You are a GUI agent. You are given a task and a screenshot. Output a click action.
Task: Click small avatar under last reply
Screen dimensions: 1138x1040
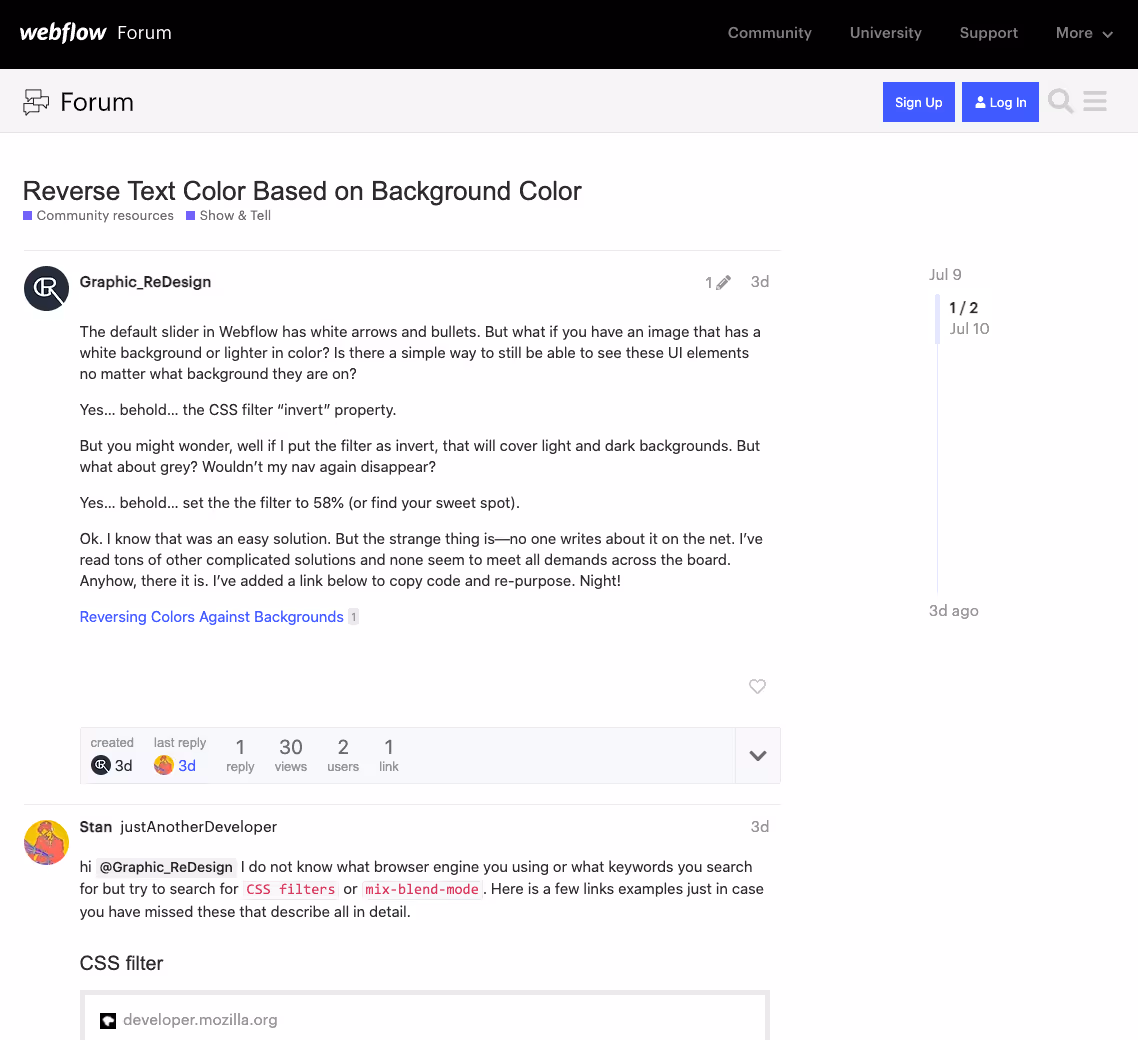164,765
